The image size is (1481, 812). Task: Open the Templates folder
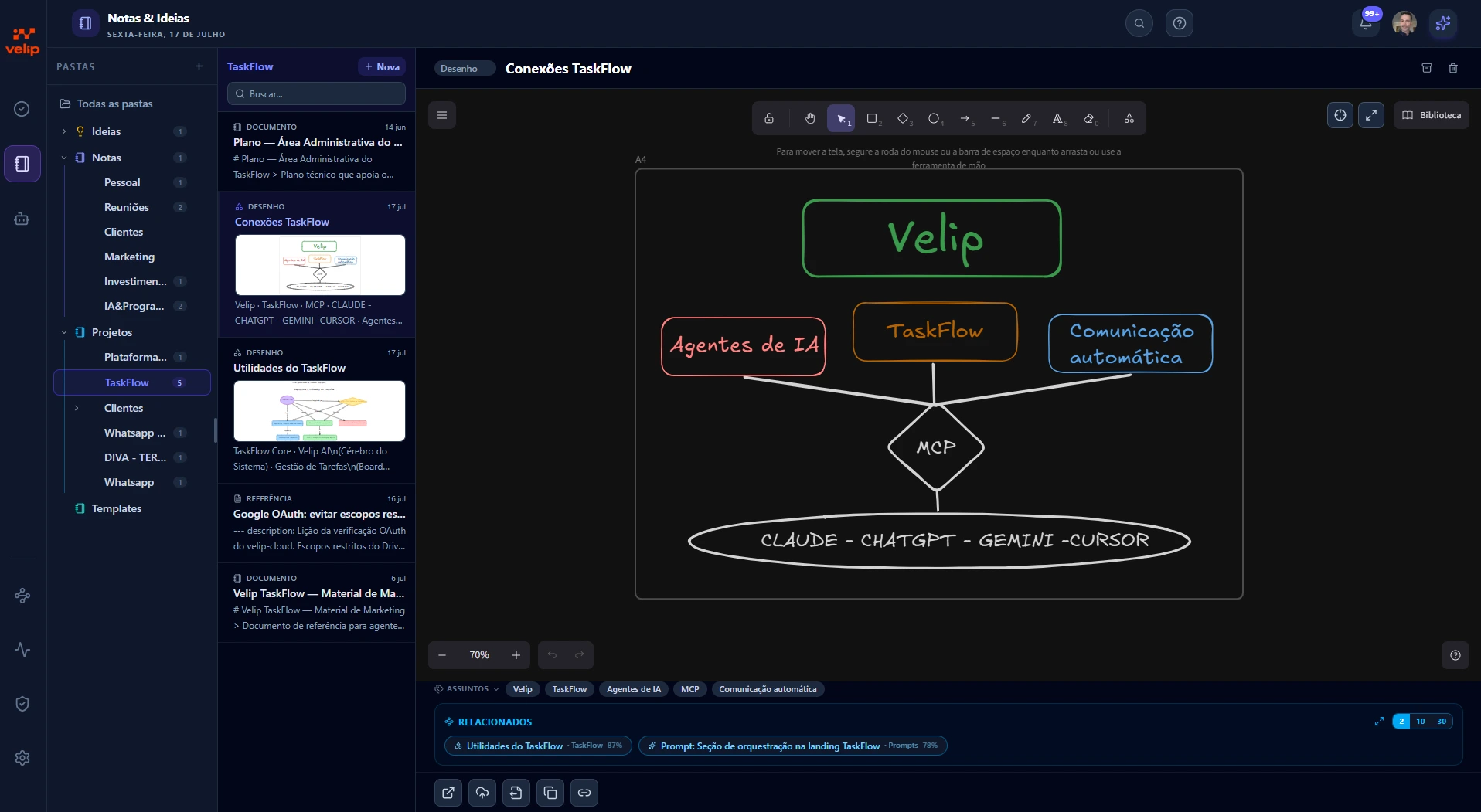pyautogui.click(x=117, y=508)
